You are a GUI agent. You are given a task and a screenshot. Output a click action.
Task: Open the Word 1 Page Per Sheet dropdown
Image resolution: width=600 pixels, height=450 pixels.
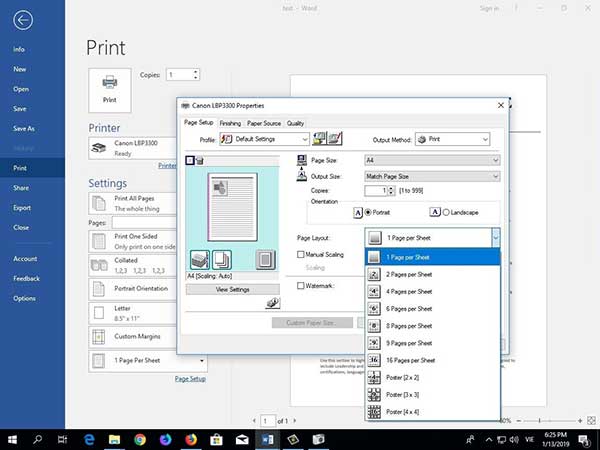[x=148, y=360]
